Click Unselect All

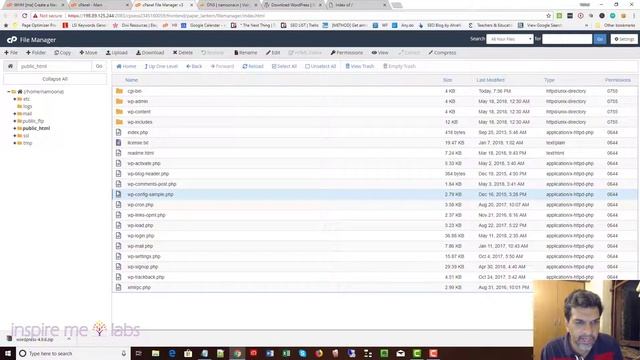point(320,66)
